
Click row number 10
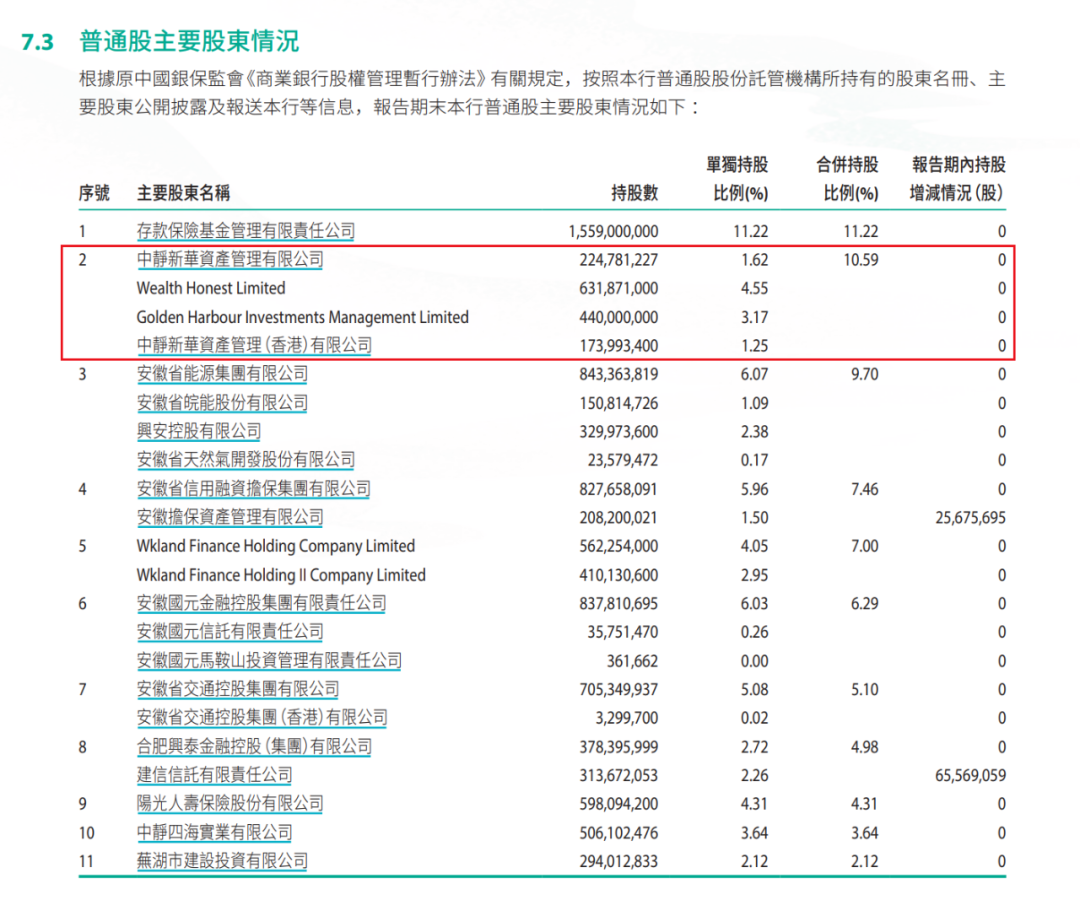tap(87, 833)
